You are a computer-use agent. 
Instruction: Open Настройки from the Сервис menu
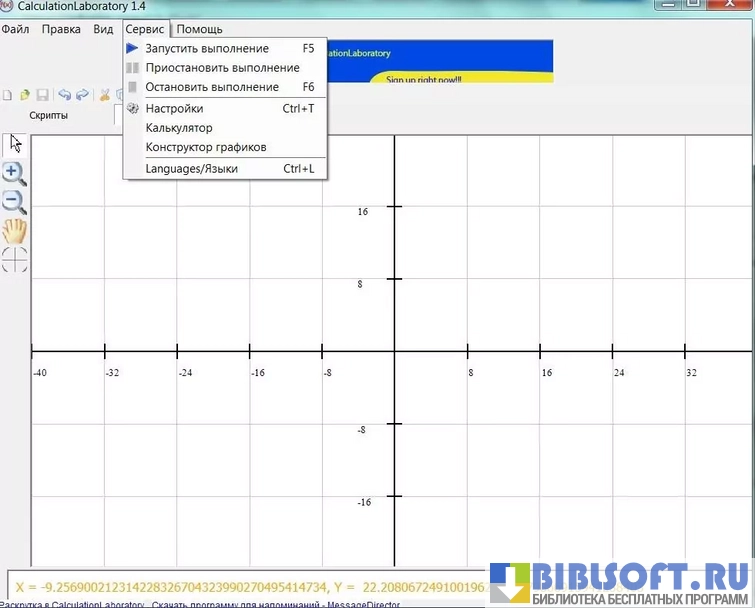click(174, 109)
